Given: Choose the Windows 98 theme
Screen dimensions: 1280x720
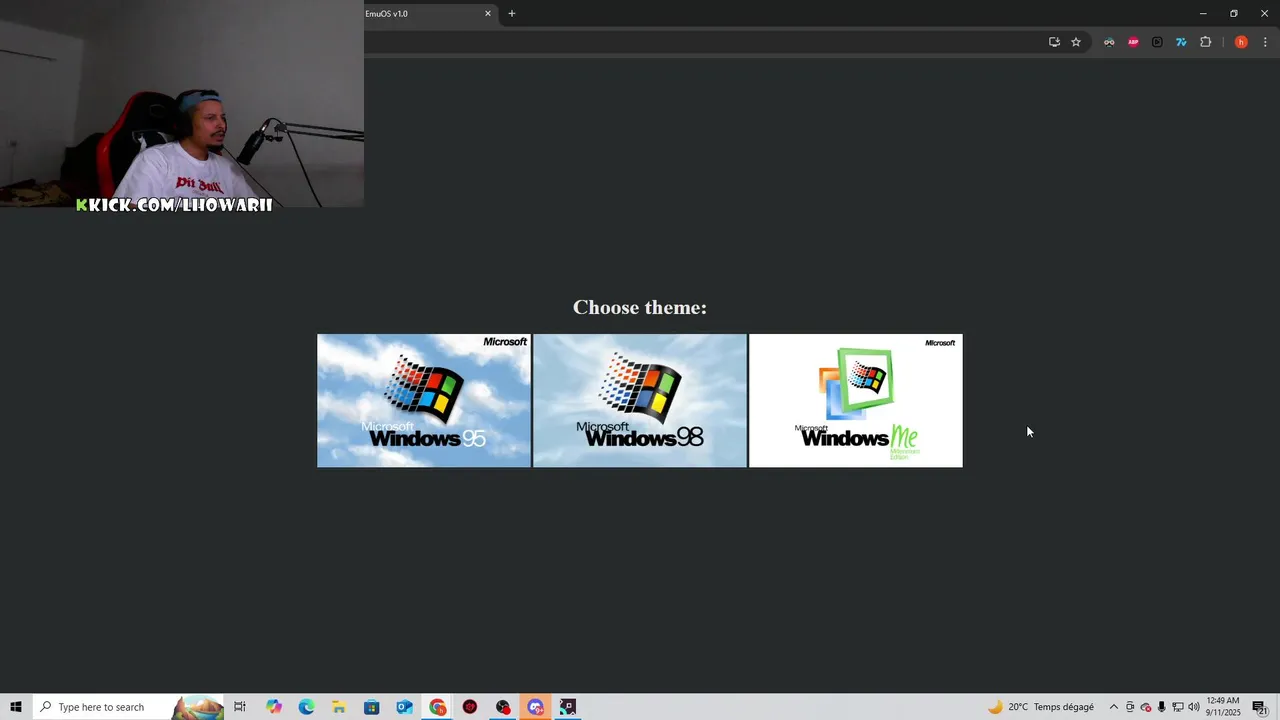Looking at the screenshot, I should tap(640, 400).
